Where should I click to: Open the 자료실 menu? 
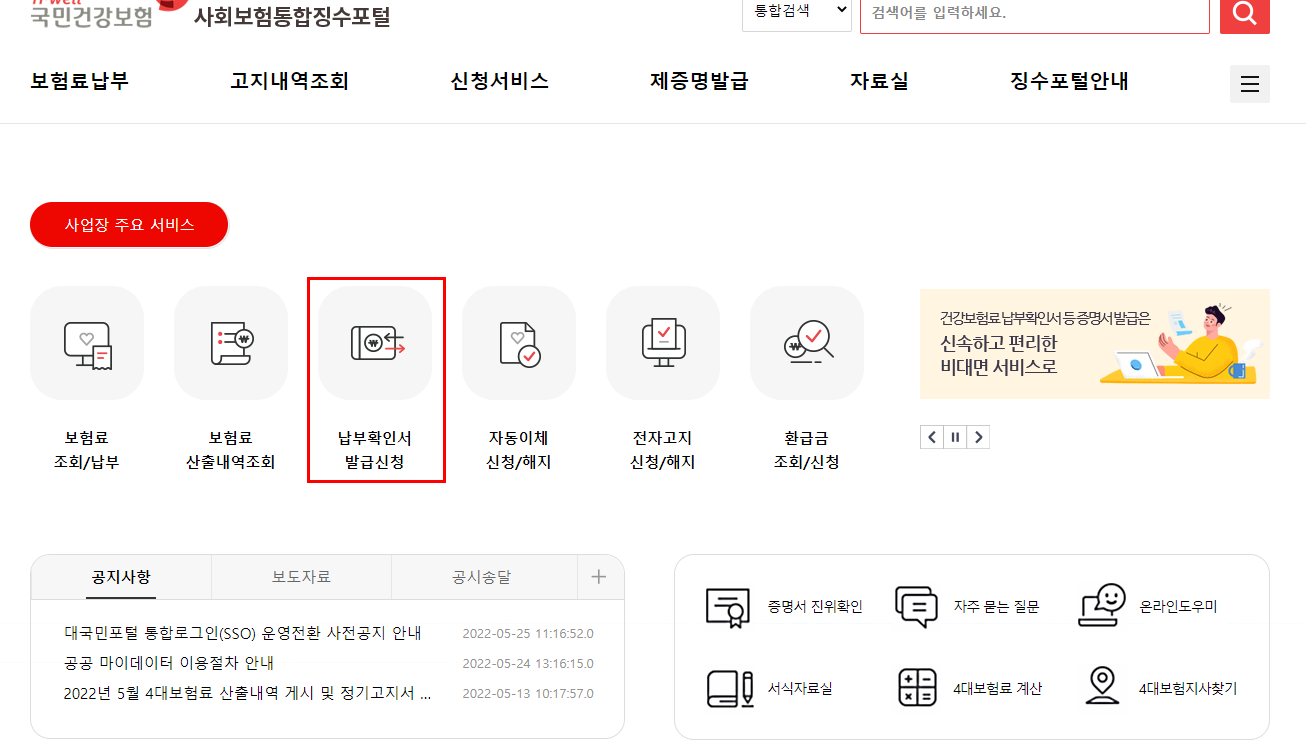(x=880, y=82)
